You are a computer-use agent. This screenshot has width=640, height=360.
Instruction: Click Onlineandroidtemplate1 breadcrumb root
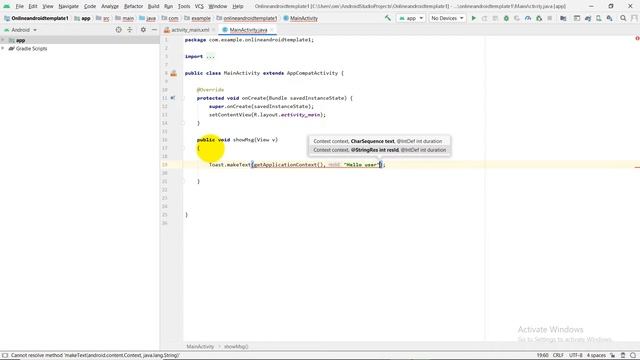point(36,18)
